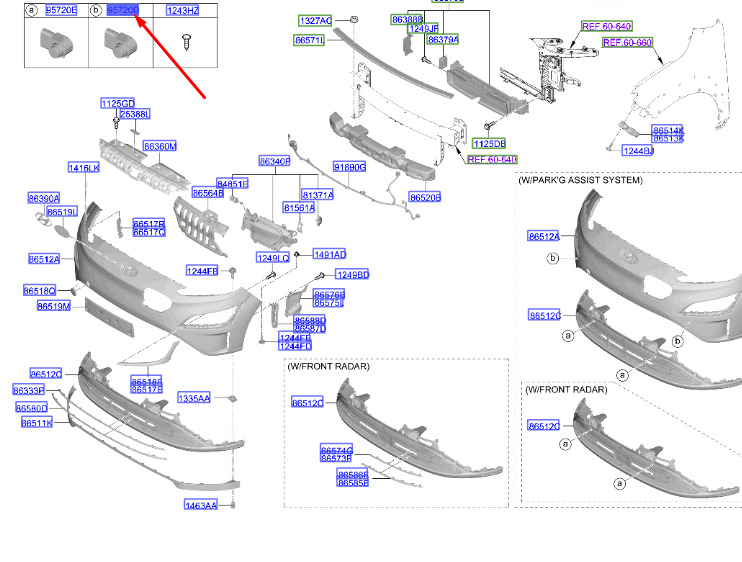Open the REF.60-640 reference near 1125DB
Screen dimensions: 742x562
tap(492, 159)
